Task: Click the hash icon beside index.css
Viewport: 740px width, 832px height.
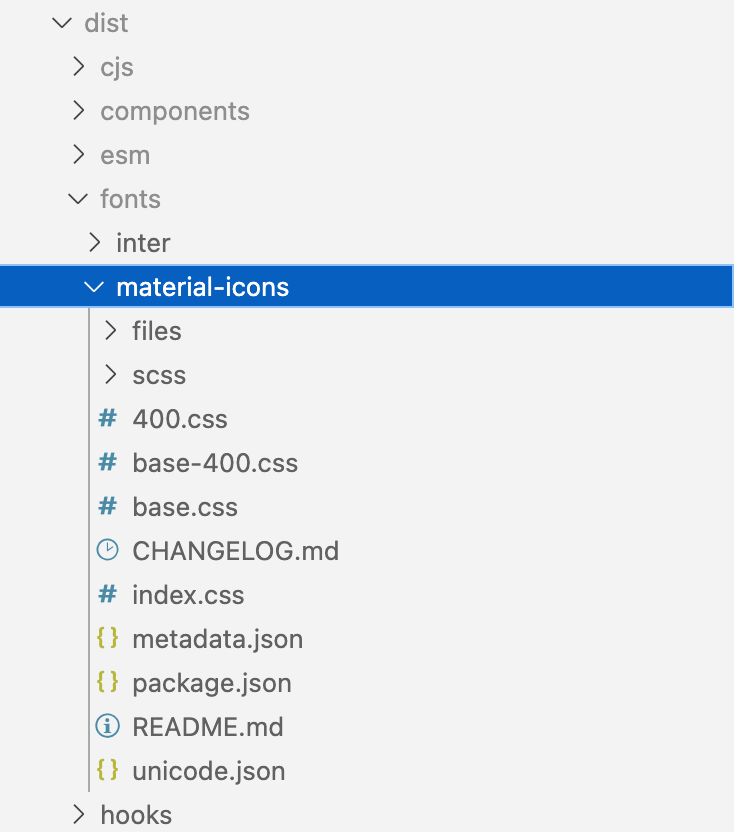Action: [x=108, y=594]
